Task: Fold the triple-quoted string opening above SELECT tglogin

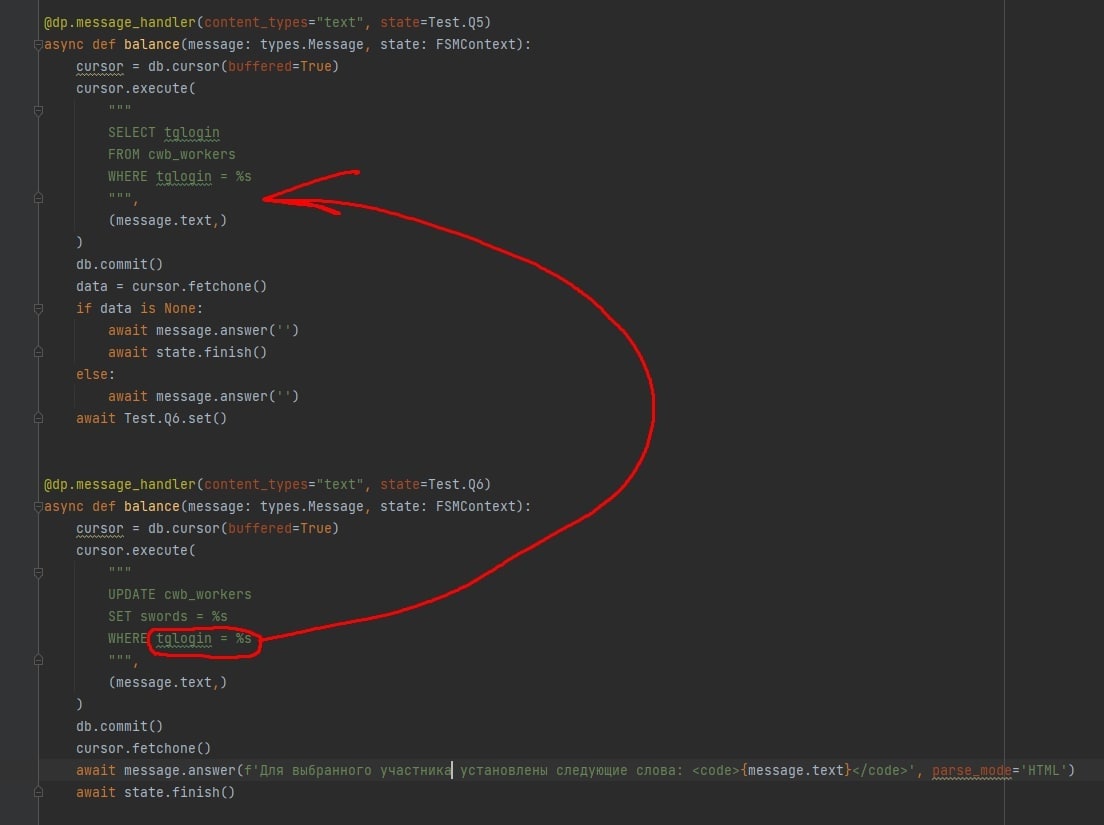Action: tap(38, 111)
